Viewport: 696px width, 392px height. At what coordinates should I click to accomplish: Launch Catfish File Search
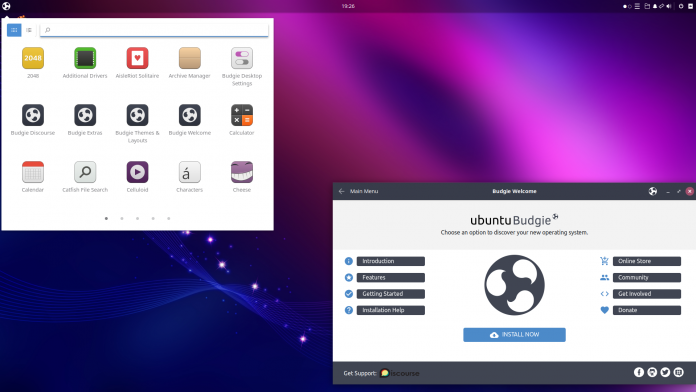tap(85, 172)
